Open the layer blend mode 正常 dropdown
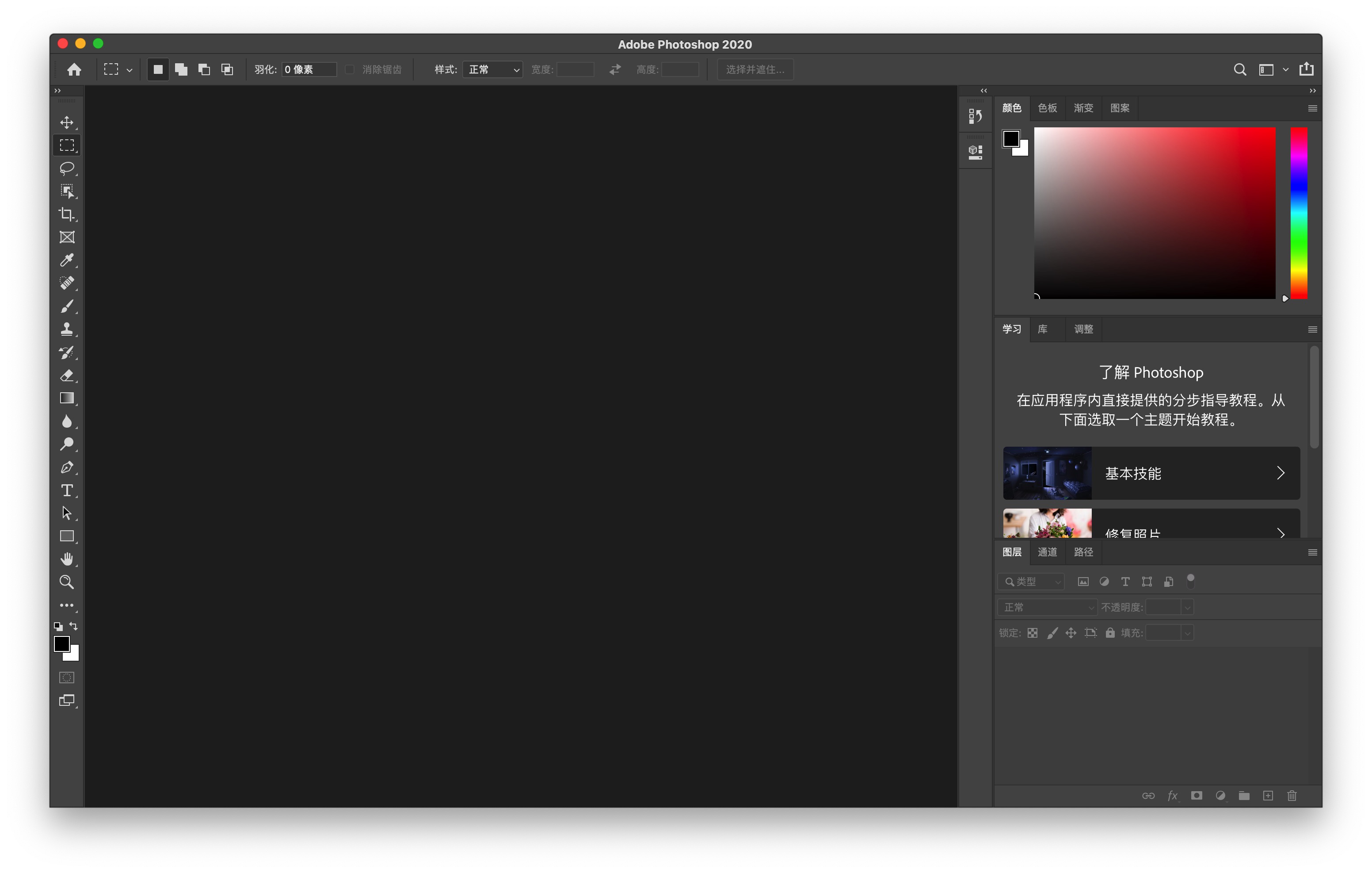1372x873 pixels. click(1047, 608)
